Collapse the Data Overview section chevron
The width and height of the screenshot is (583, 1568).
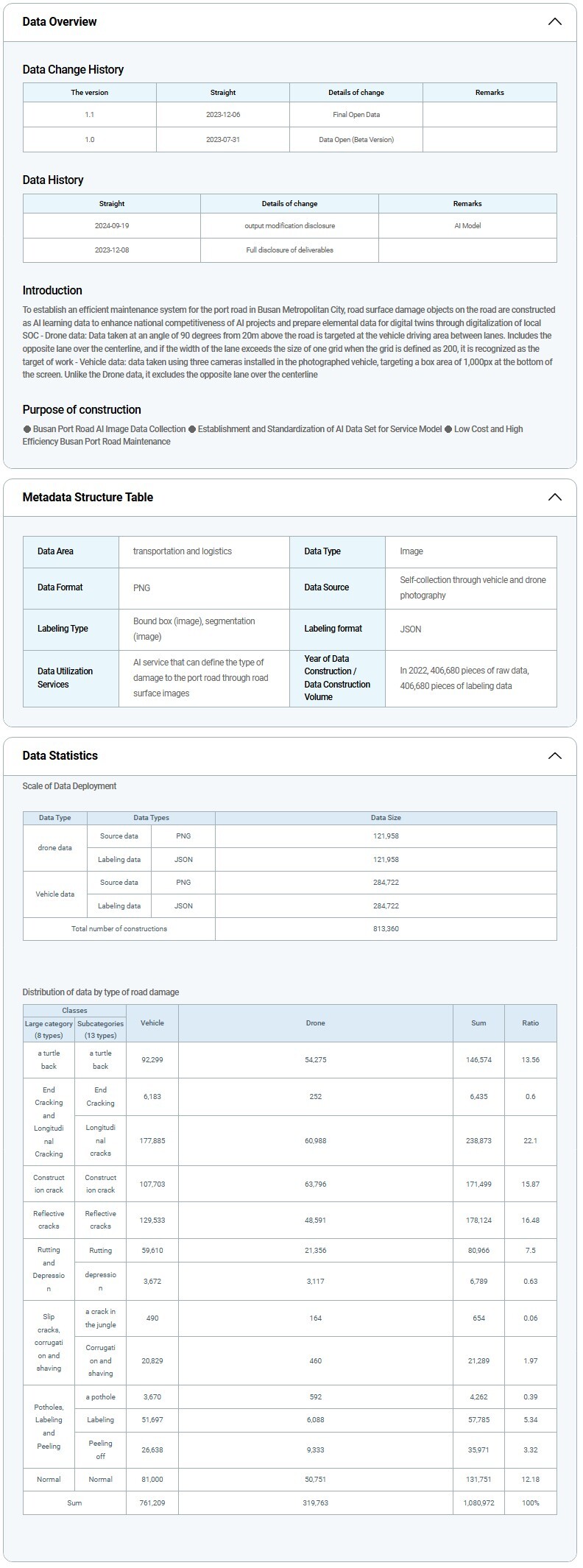coord(554,21)
